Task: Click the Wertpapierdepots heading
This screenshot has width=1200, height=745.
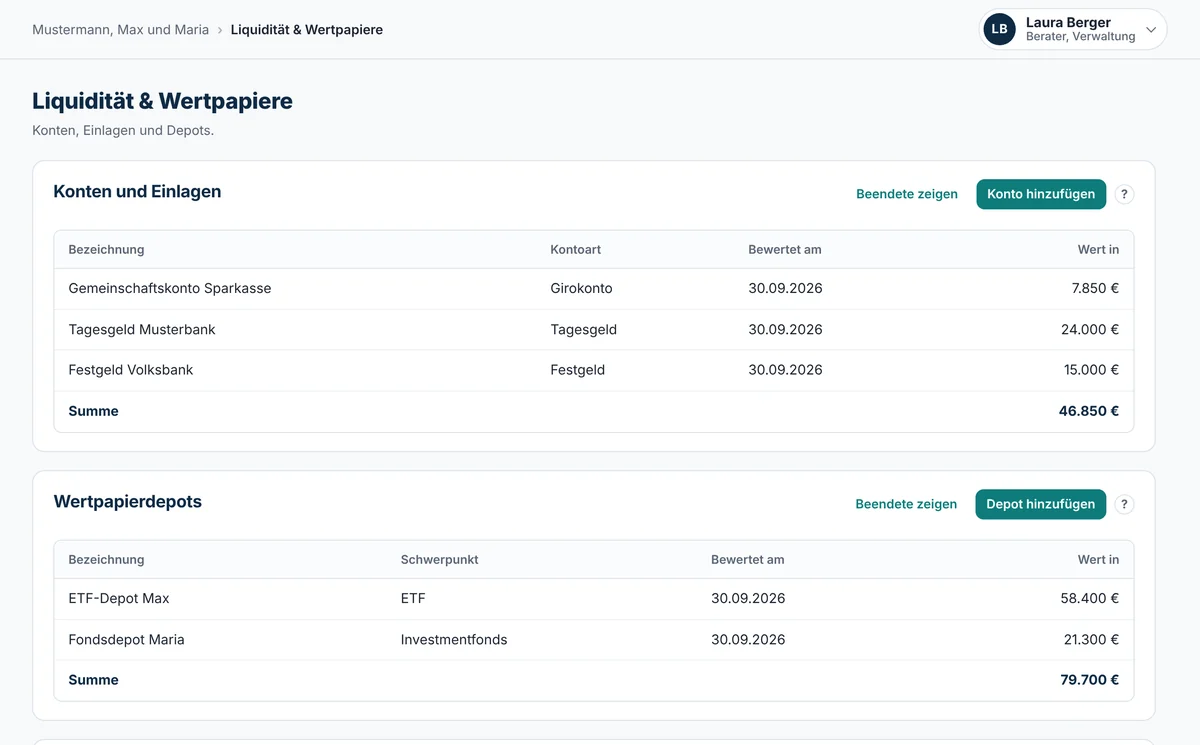Action: 127,502
